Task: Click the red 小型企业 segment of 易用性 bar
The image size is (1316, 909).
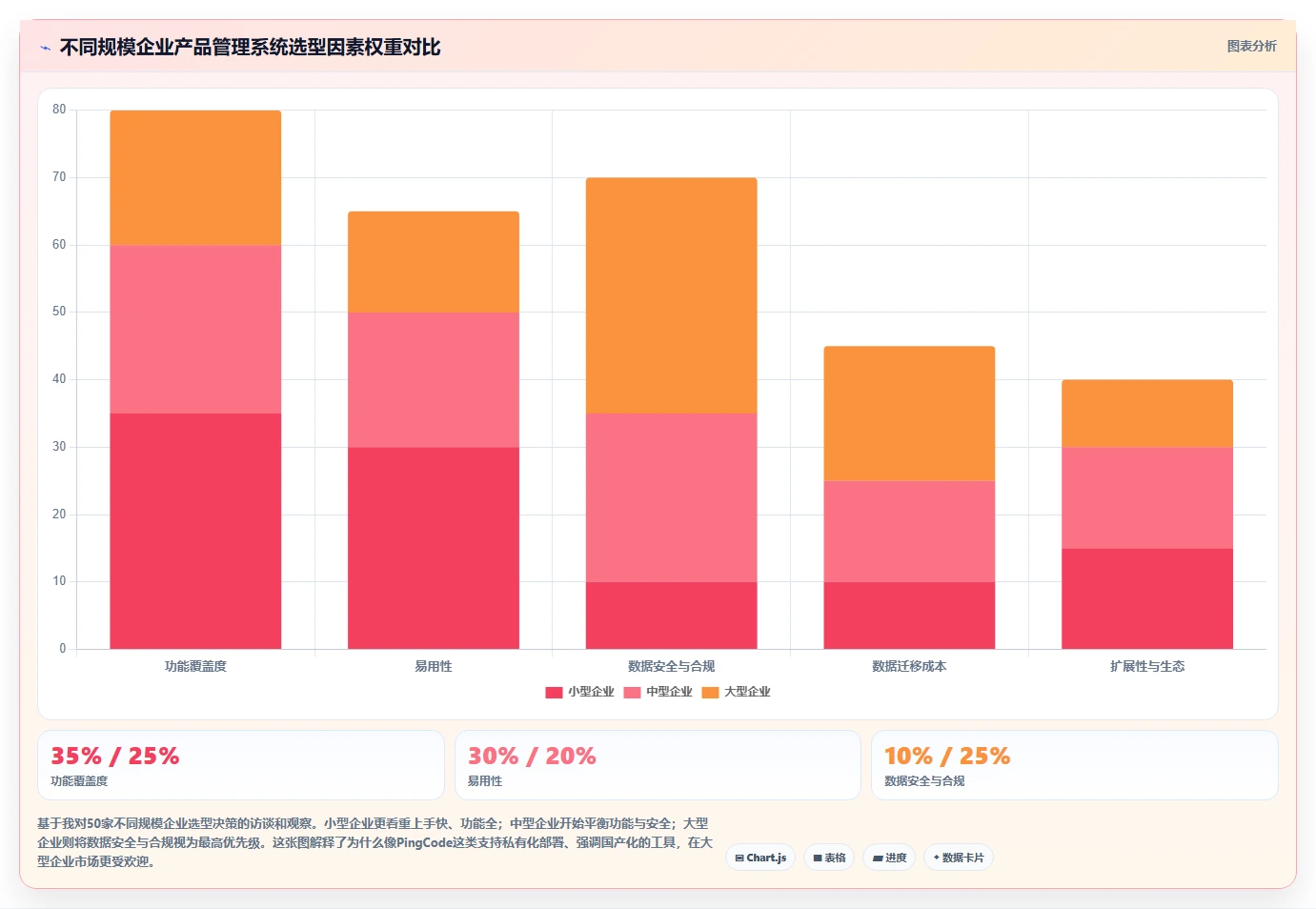Action: coord(434,548)
